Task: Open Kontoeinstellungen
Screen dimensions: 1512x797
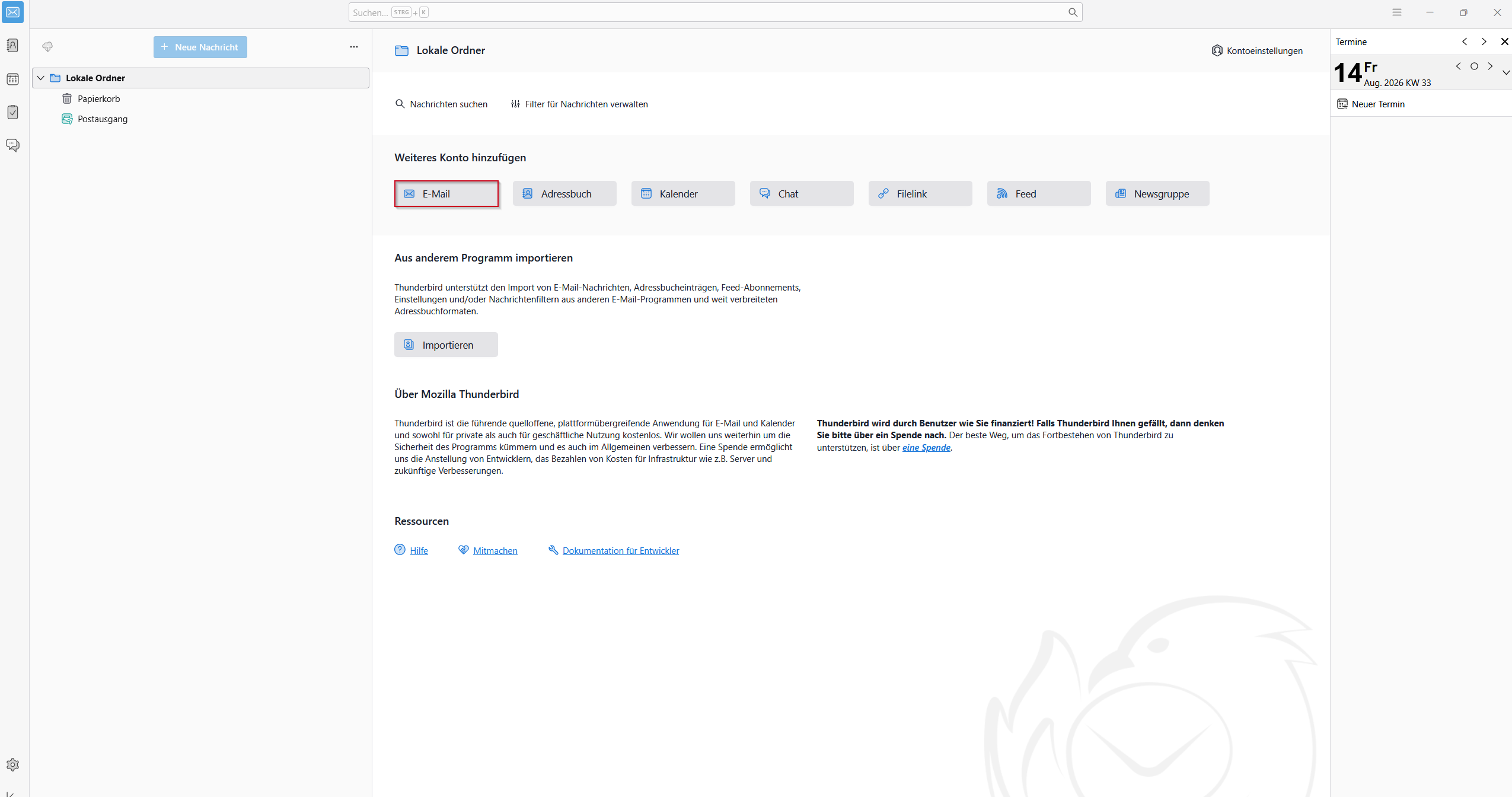Action: tap(1257, 50)
